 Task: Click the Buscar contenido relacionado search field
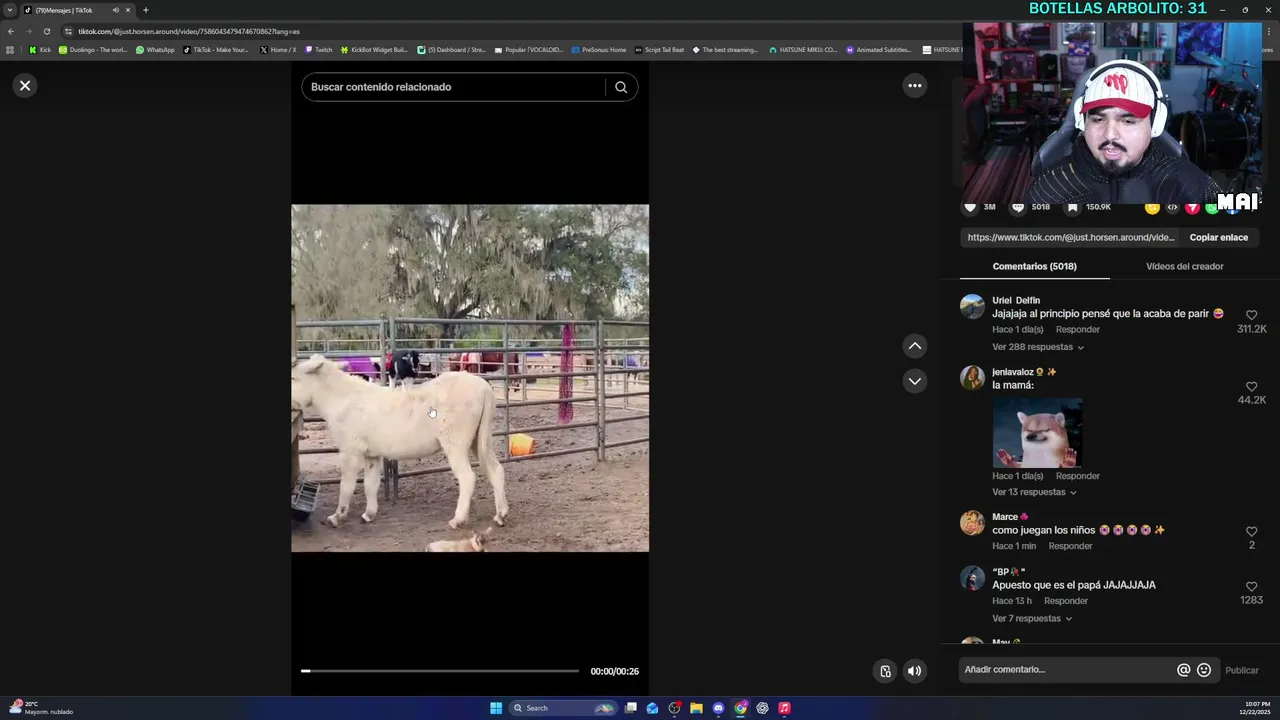pos(456,87)
